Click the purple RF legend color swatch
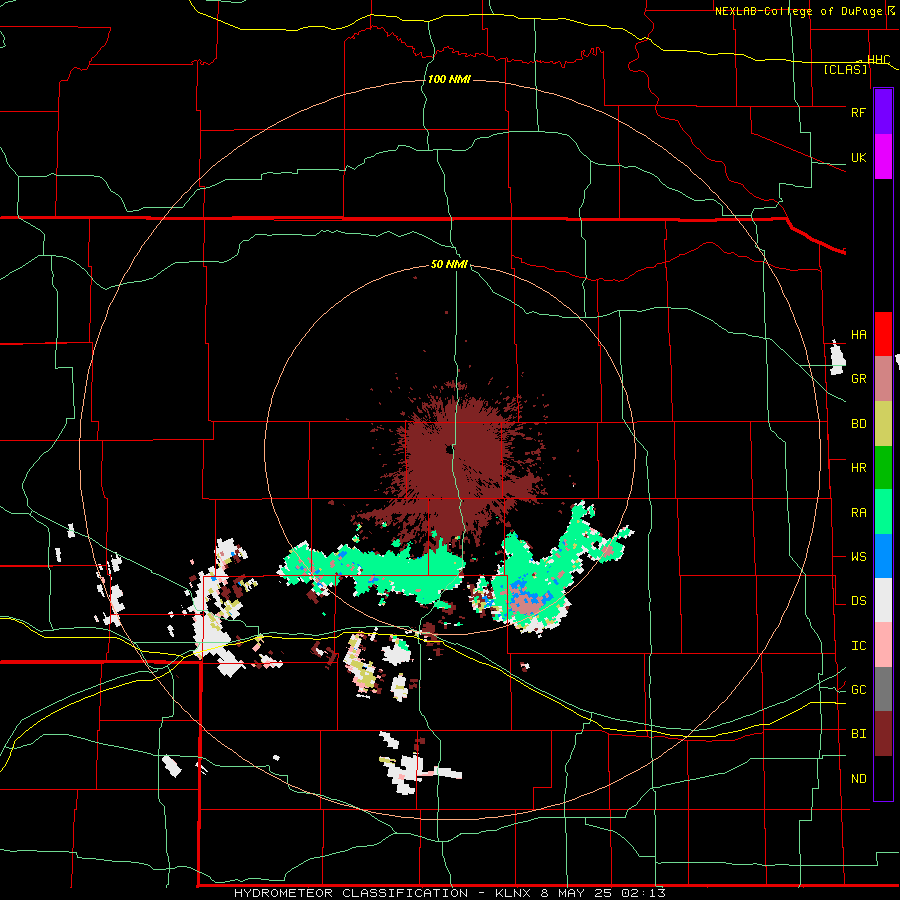The height and width of the screenshot is (900, 900). 883,112
